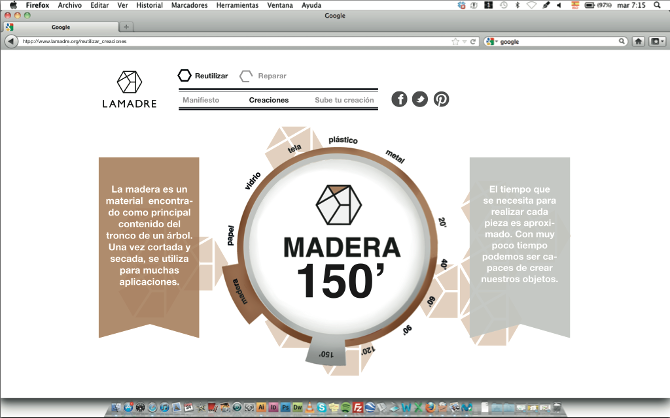The image size is (670, 418).
Task: Open the Editar menu
Action: click(100, 5)
